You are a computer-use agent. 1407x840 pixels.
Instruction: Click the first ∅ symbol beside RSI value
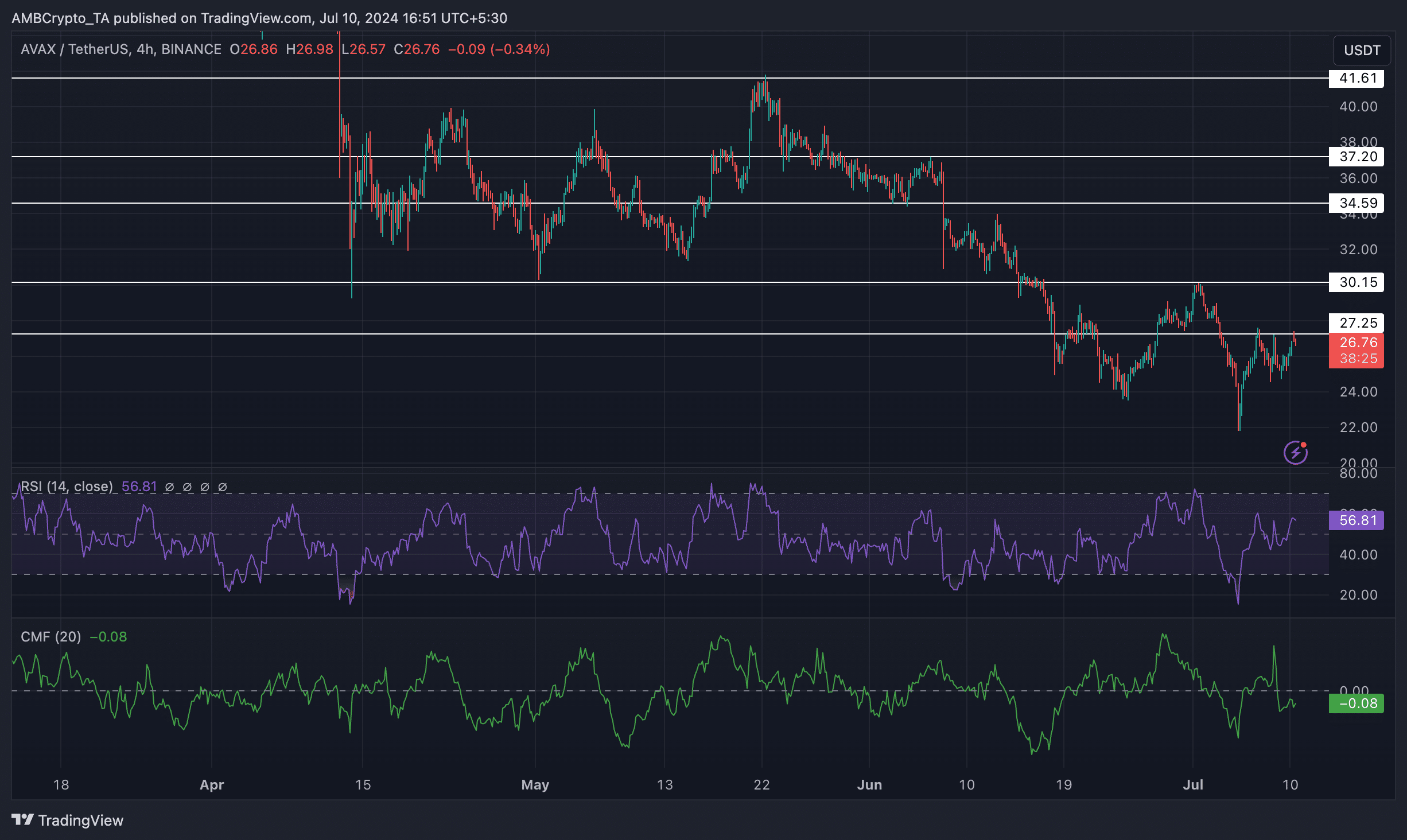click(169, 487)
